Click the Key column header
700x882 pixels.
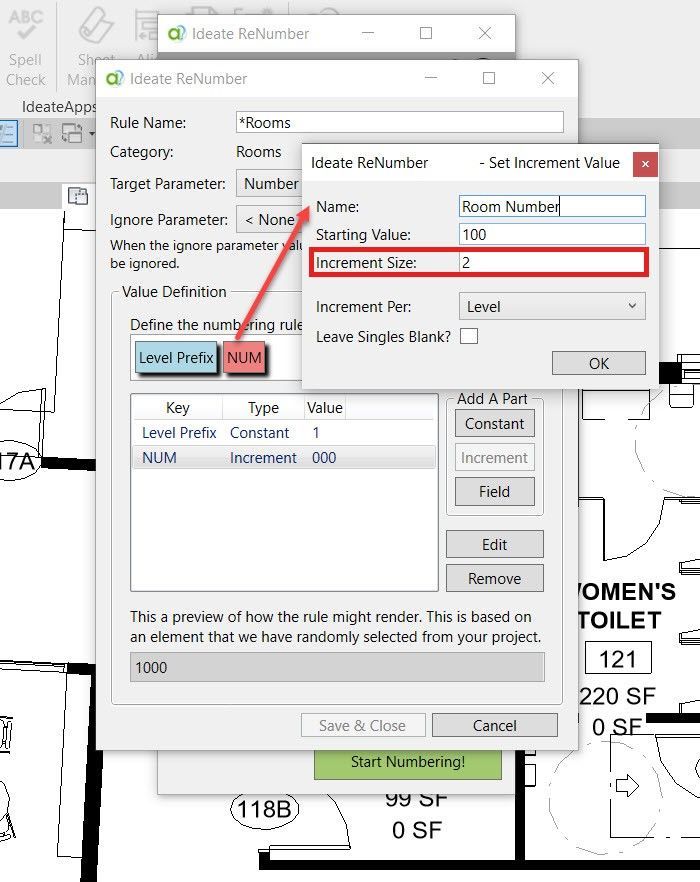click(x=178, y=408)
